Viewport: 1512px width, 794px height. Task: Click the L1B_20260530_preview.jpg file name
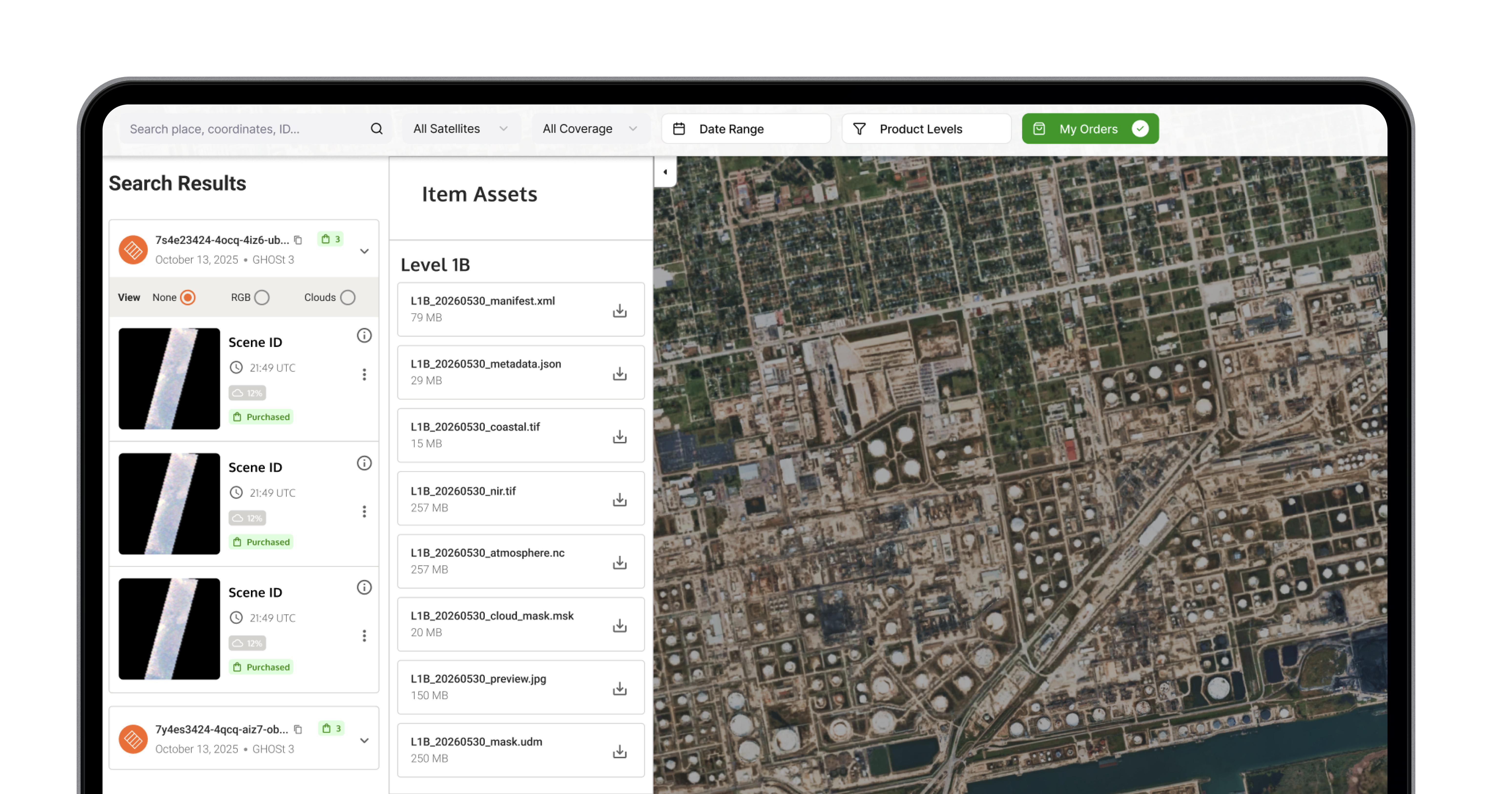[478, 679]
